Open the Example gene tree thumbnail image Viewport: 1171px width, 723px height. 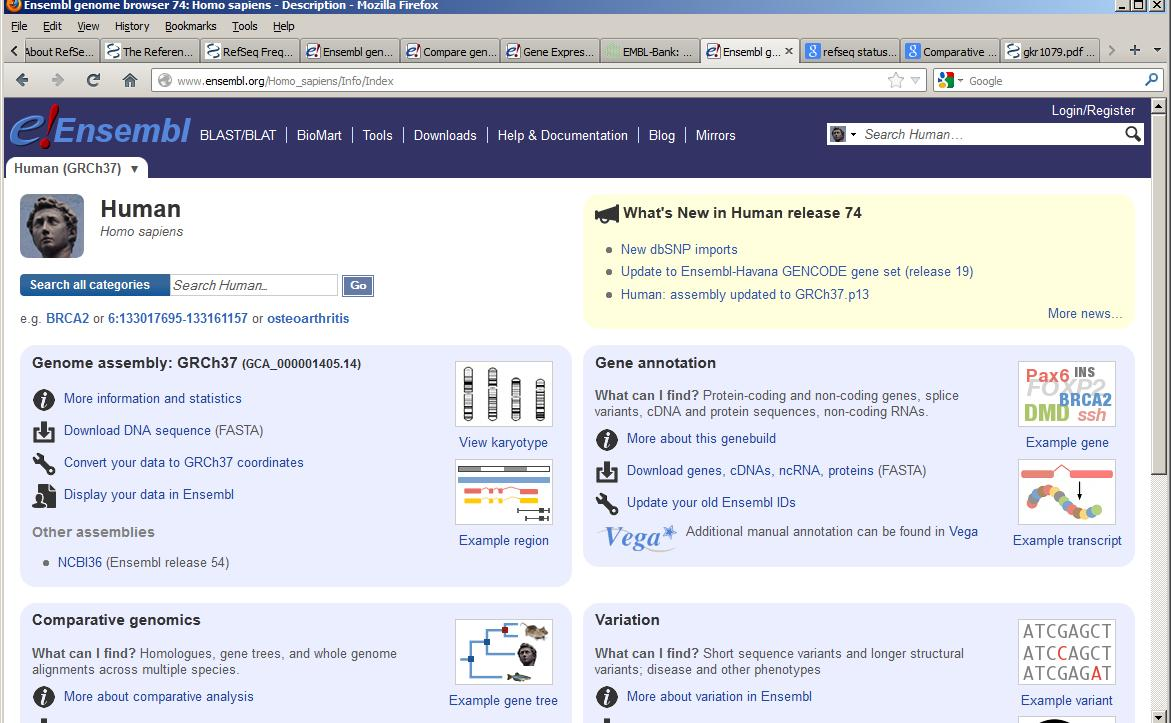point(504,651)
